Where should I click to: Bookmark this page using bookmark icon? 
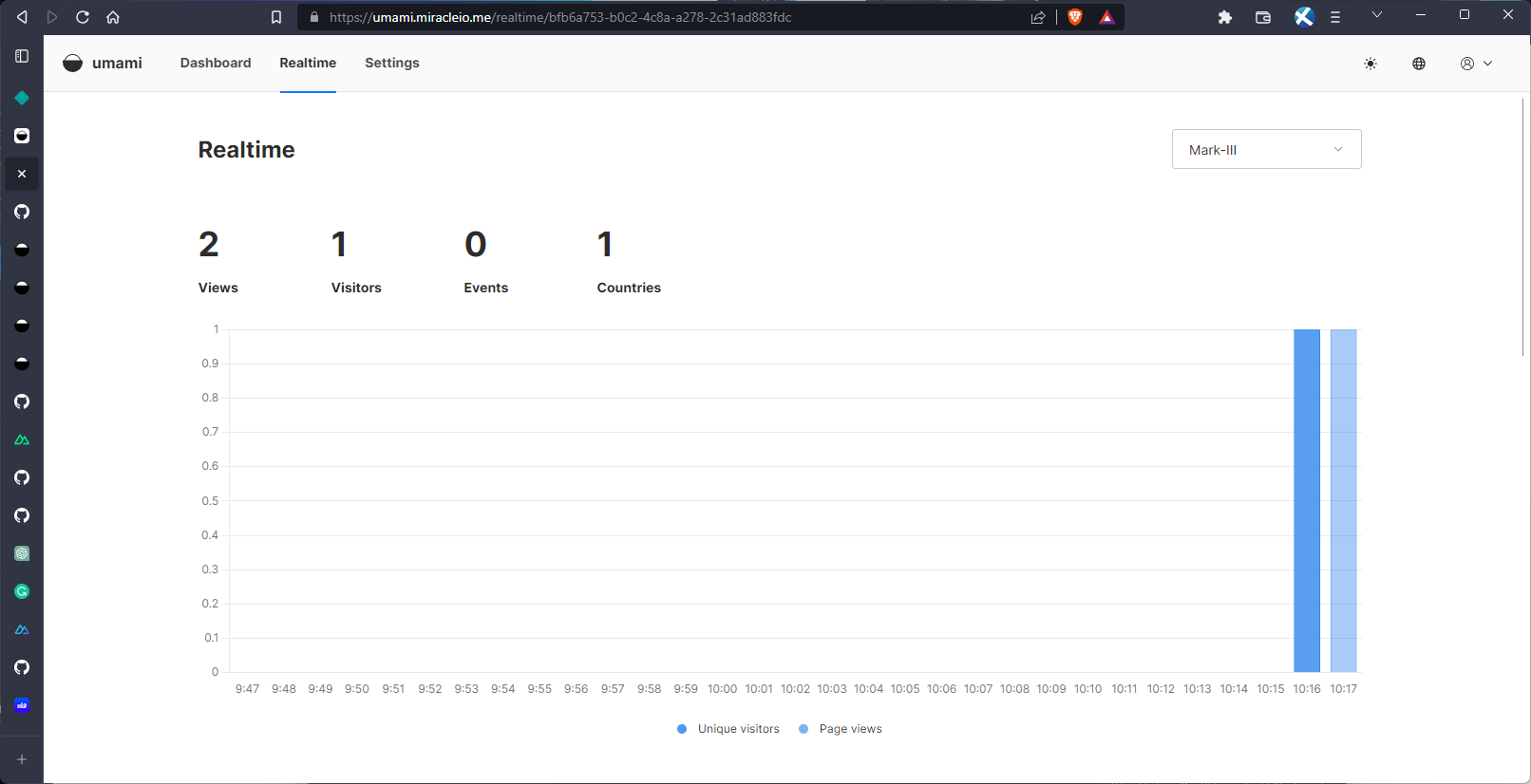276,17
